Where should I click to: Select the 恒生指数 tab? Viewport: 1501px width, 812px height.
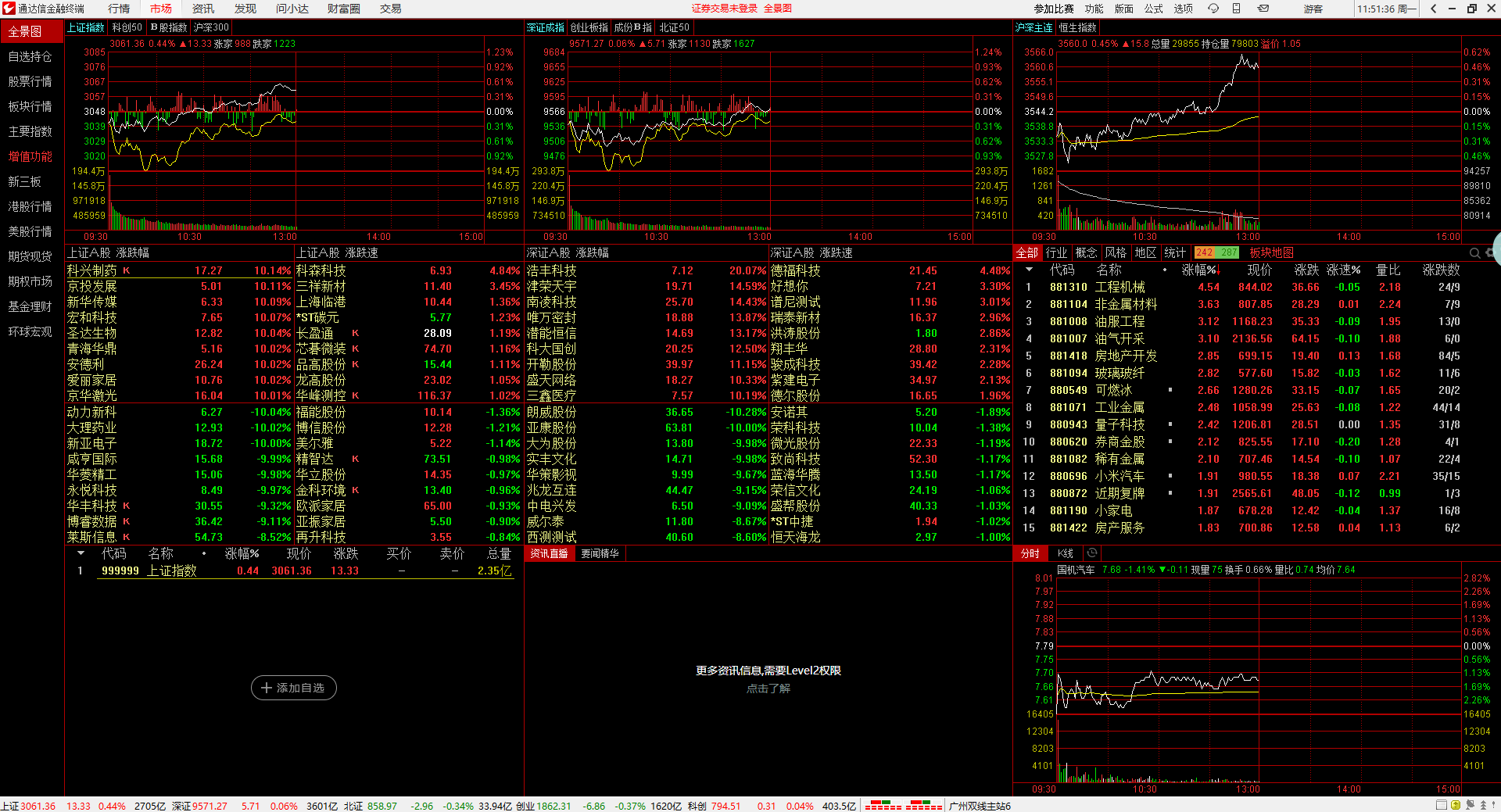[x=1078, y=27]
